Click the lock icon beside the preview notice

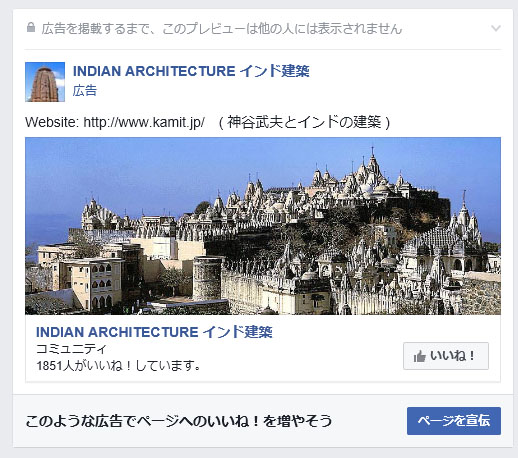[31, 27]
